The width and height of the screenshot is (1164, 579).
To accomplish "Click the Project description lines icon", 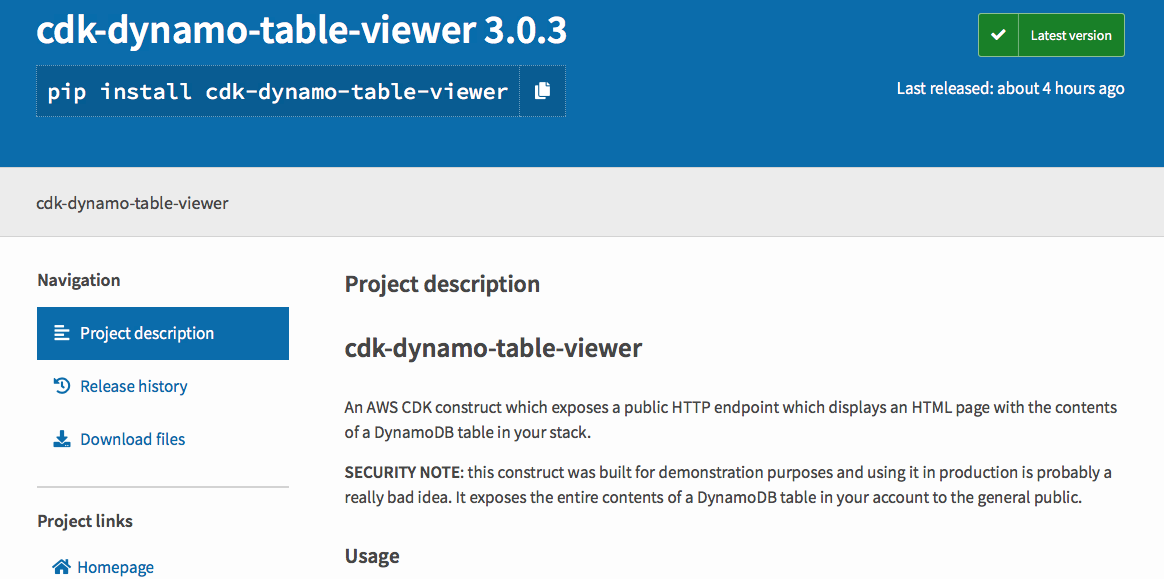I will [62, 333].
